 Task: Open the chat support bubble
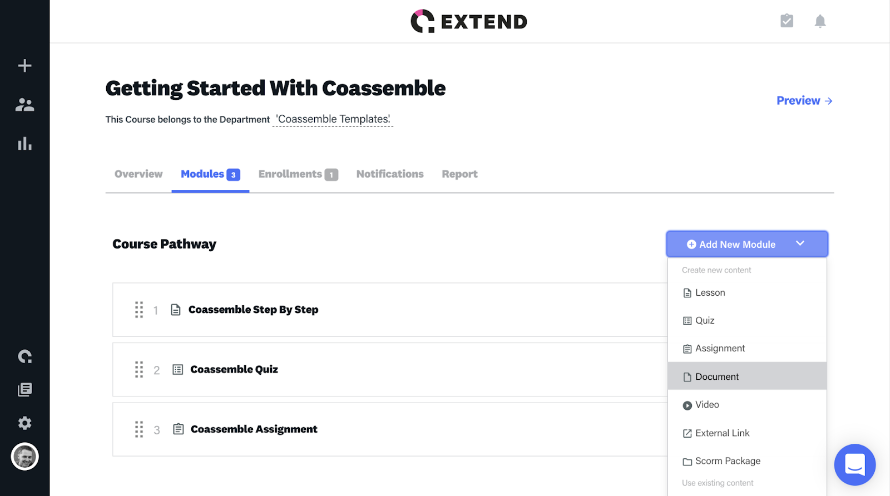point(854,464)
